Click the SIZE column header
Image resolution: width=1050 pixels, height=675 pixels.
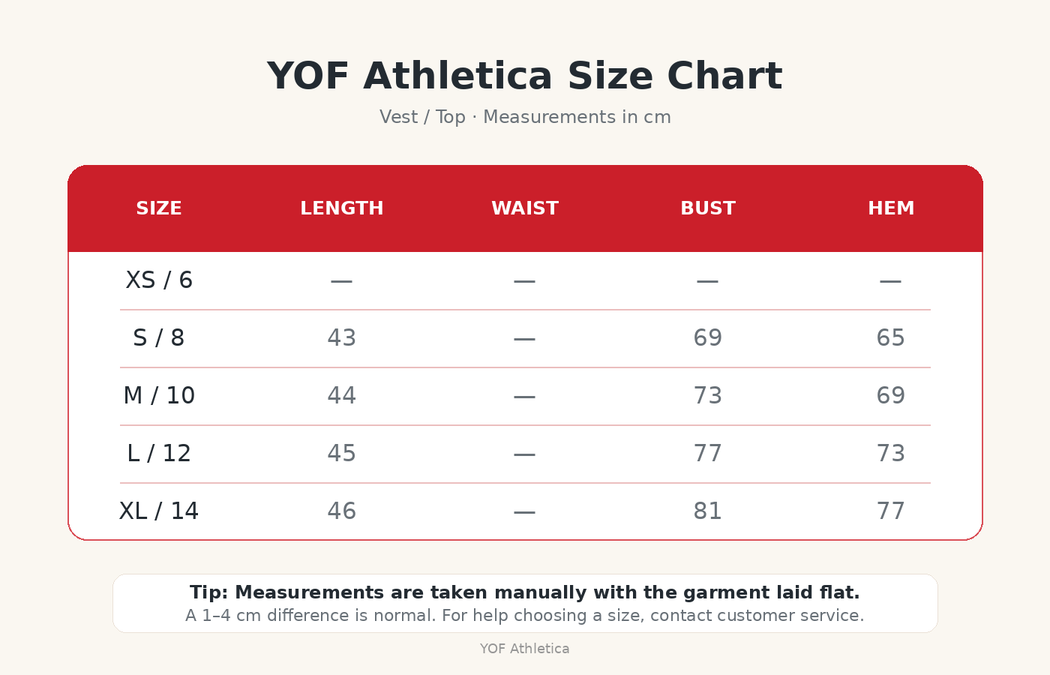[159, 208]
